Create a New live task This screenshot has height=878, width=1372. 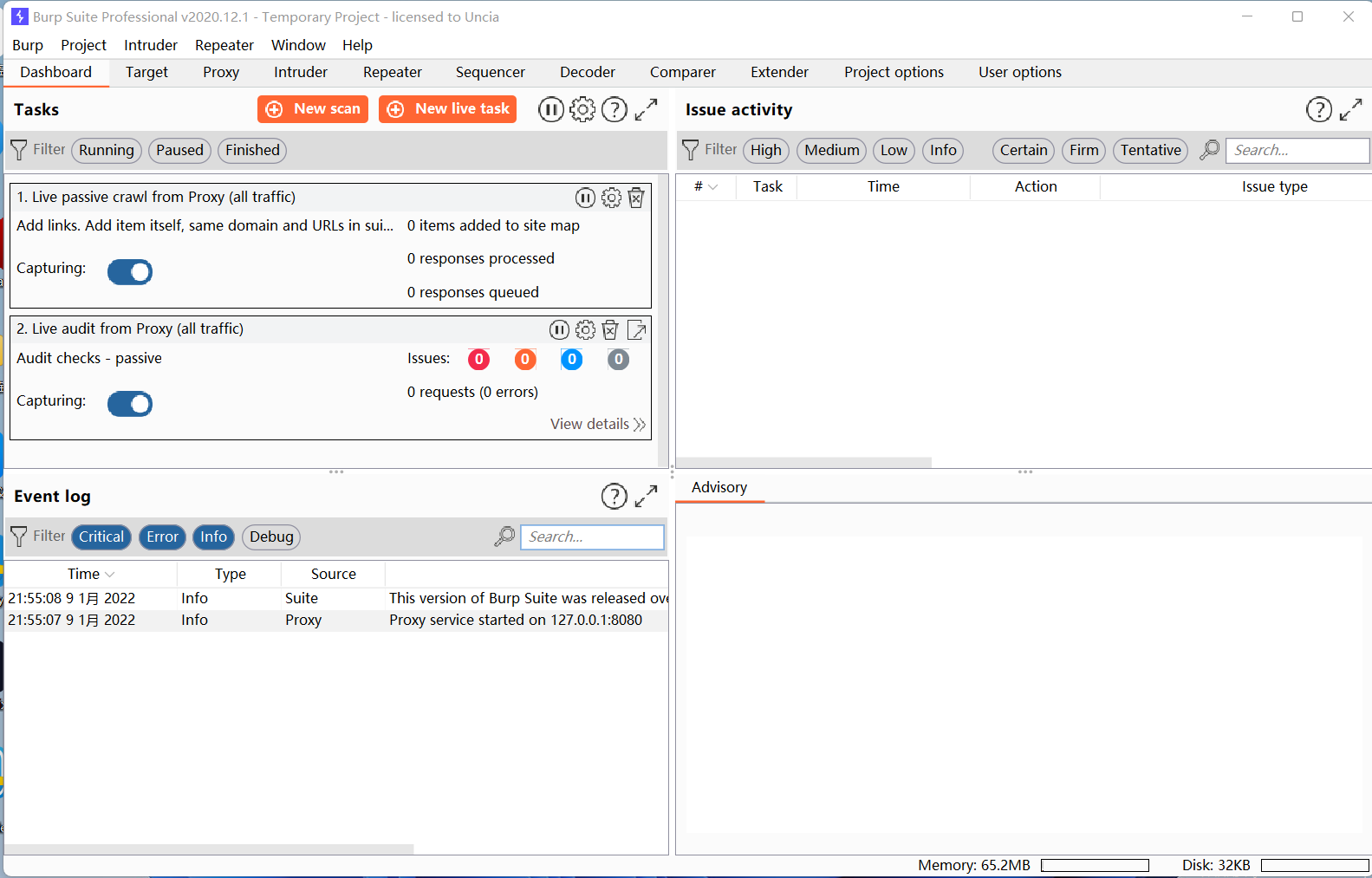click(447, 109)
